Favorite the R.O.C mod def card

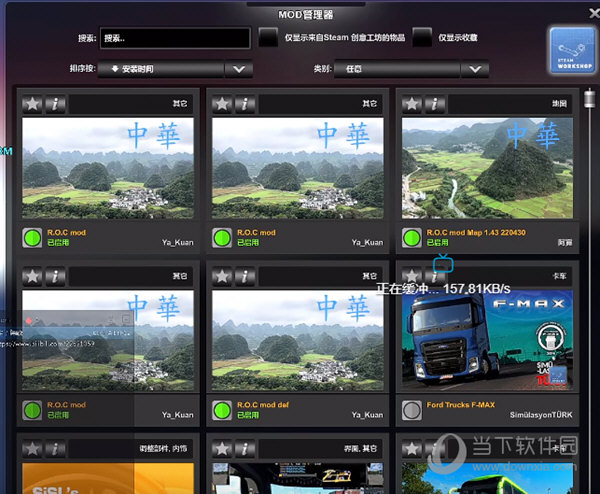click(x=222, y=276)
